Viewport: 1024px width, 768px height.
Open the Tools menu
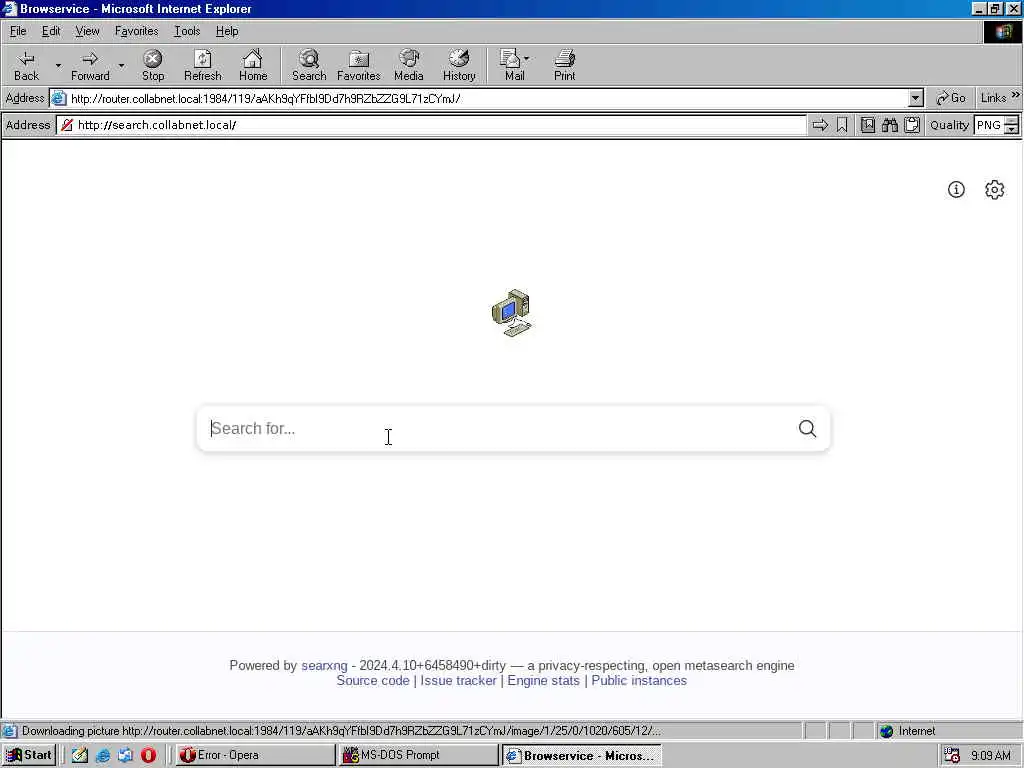187,31
